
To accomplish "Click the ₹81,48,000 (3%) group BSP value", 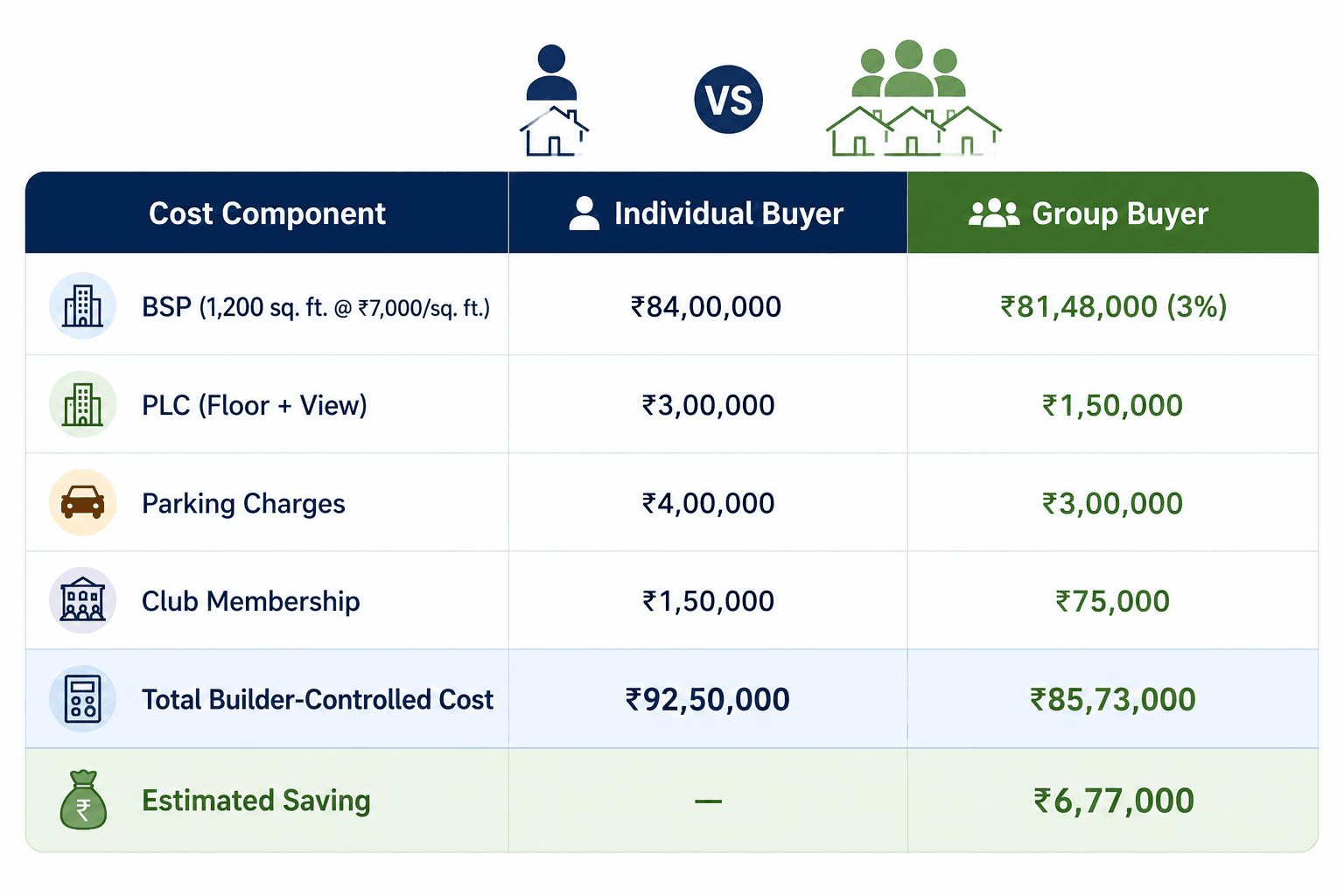I will 1114,307.
